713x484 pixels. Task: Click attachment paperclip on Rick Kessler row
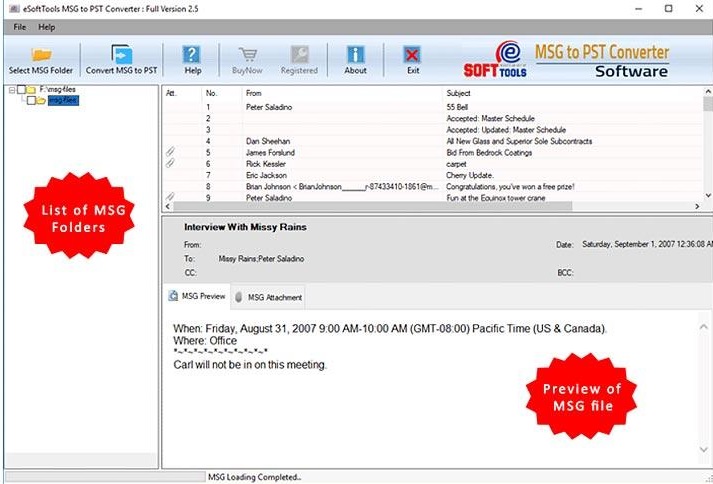[170, 163]
